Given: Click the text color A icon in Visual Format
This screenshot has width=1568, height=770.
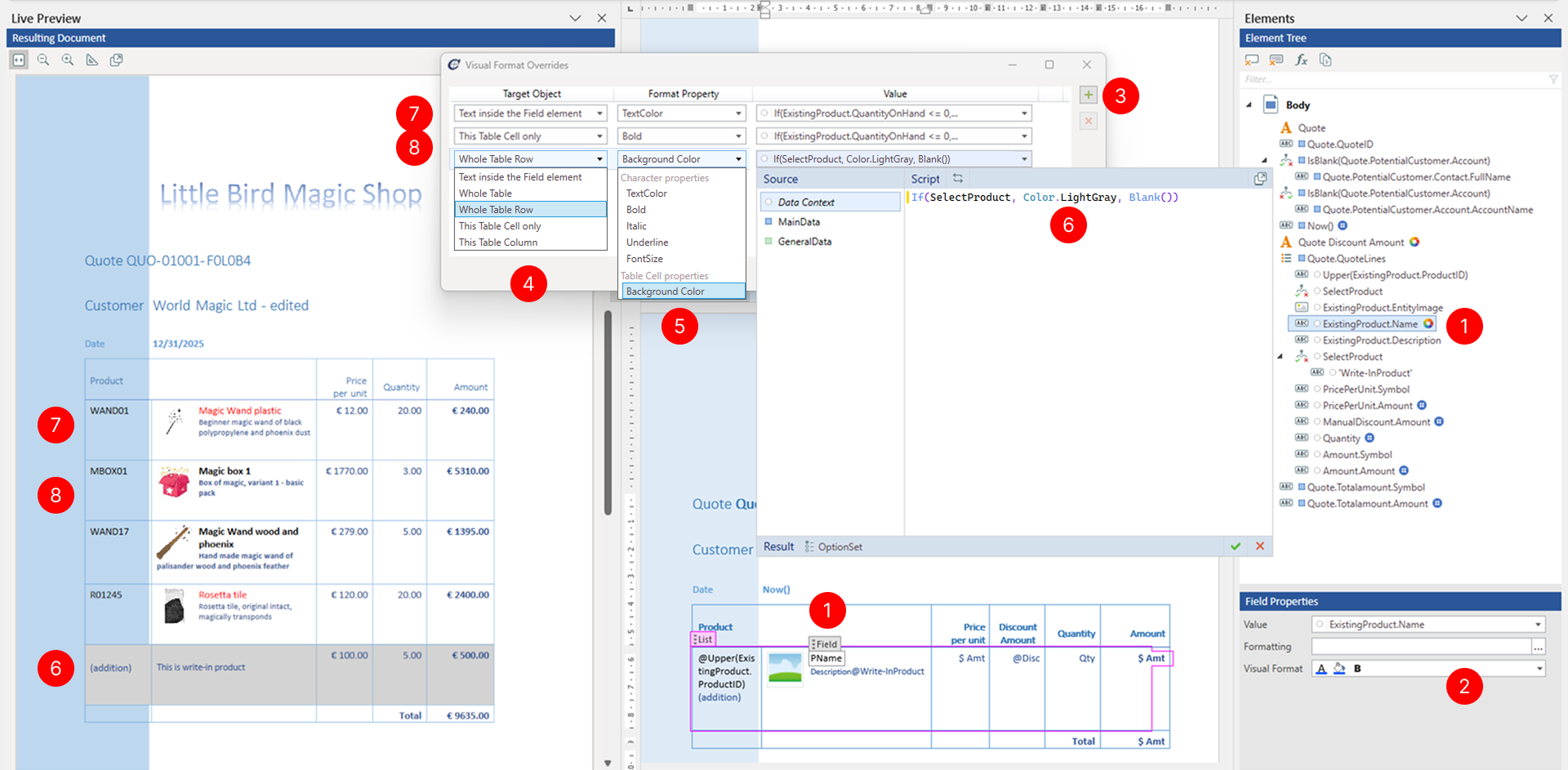Looking at the screenshot, I should pyautogui.click(x=1321, y=668).
